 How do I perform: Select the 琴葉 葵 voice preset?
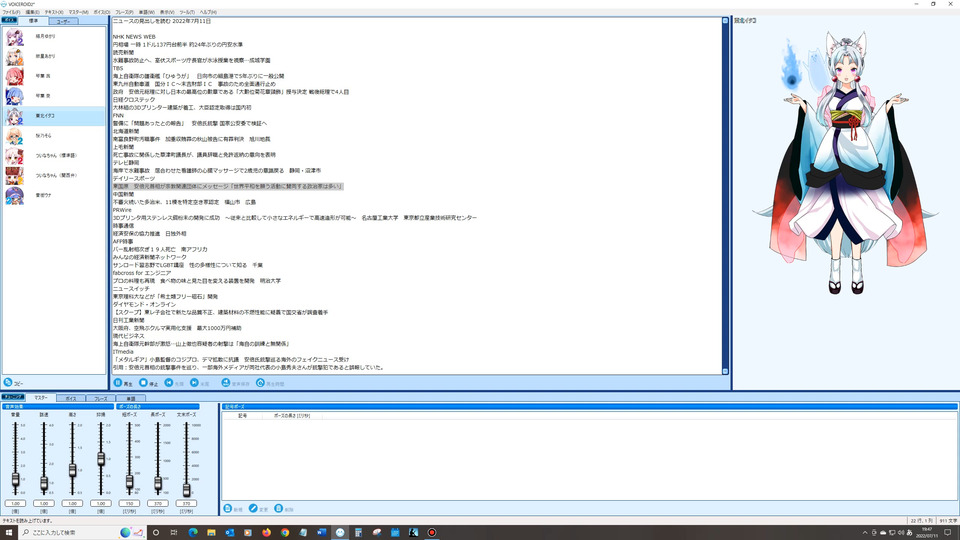point(54,96)
